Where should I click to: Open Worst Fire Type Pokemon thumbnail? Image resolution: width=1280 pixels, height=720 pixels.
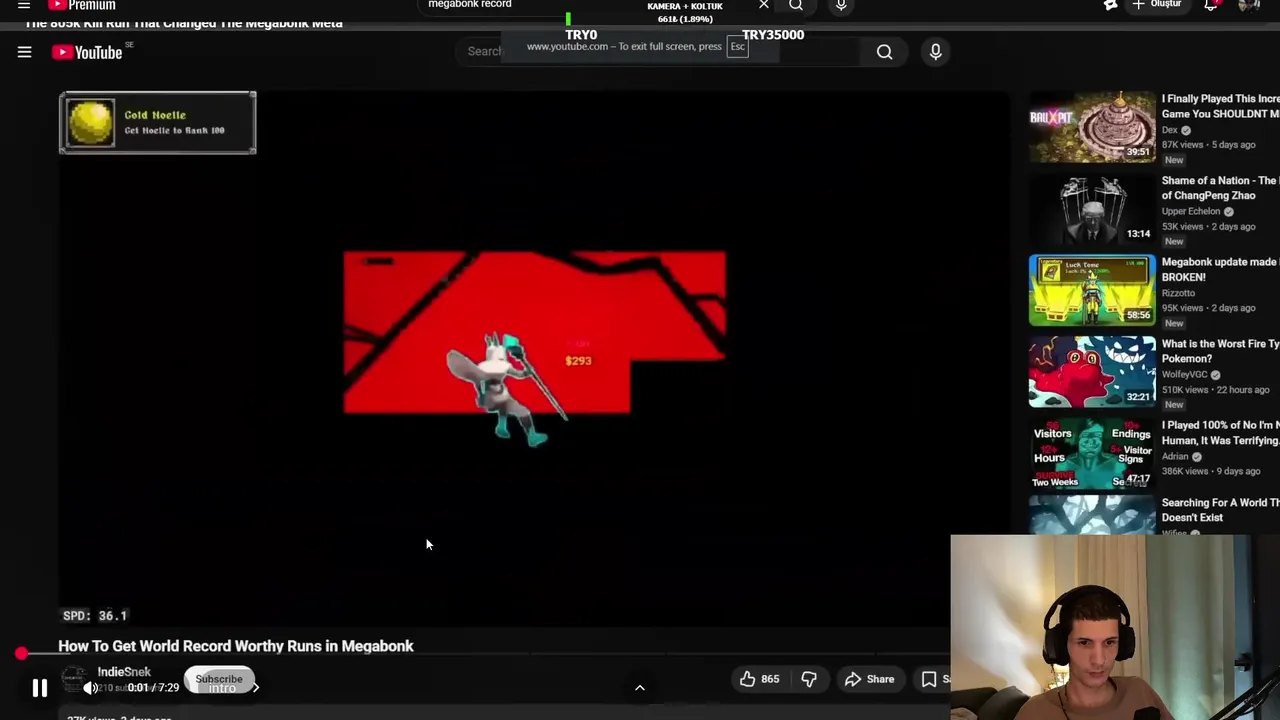[1092, 371]
